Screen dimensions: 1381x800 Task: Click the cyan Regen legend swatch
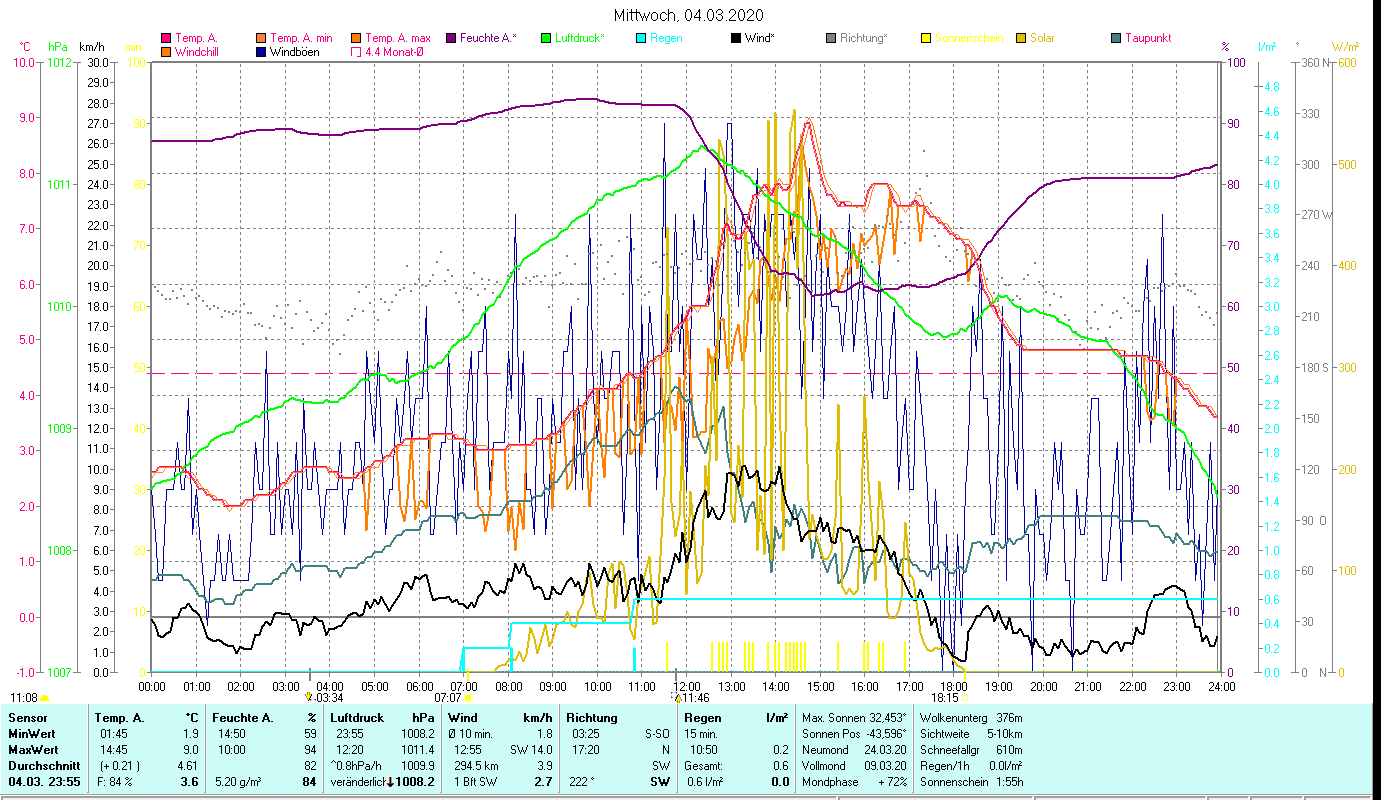click(640, 38)
